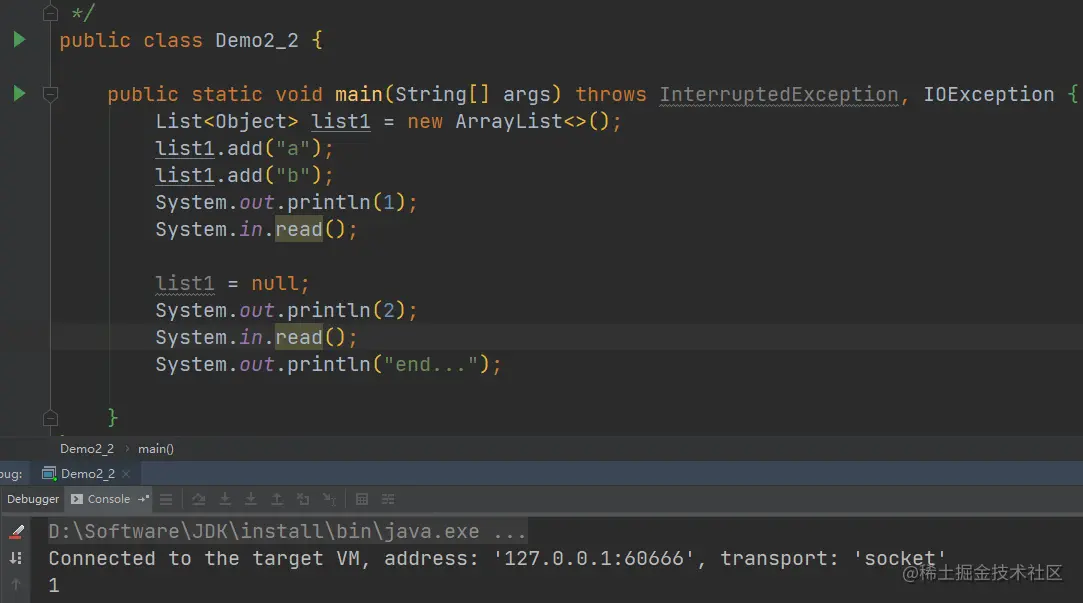Click the Run to Cursor icon

point(329,499)
